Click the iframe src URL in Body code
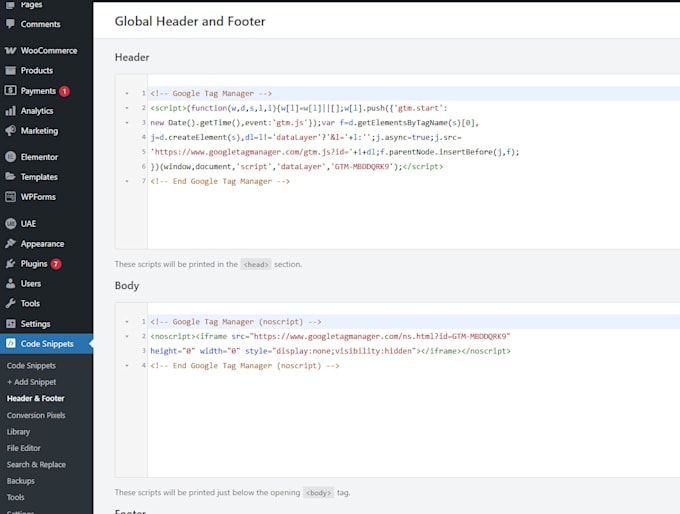Image resolution: width=680 pixels, height=514 pixels. [378, 336]
